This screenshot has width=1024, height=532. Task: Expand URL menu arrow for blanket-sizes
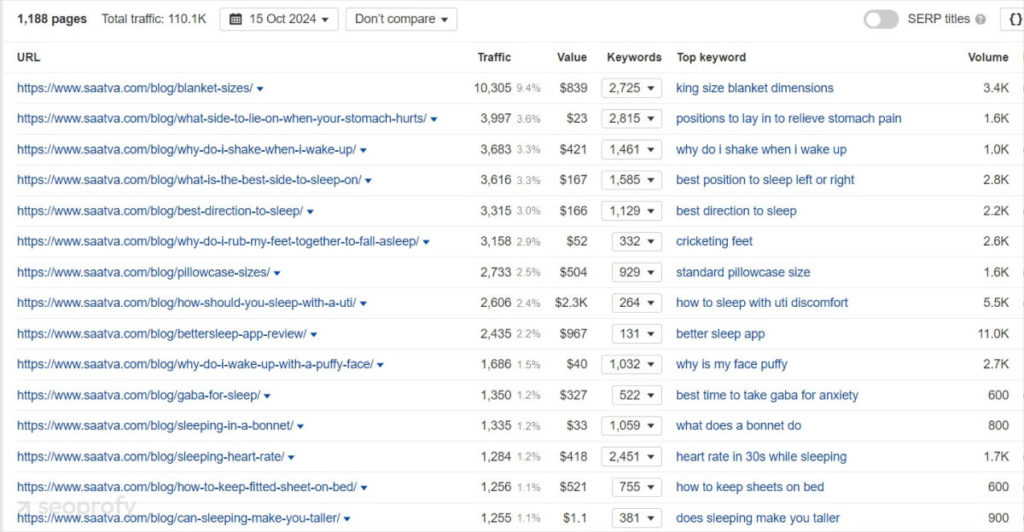(260, 89)
